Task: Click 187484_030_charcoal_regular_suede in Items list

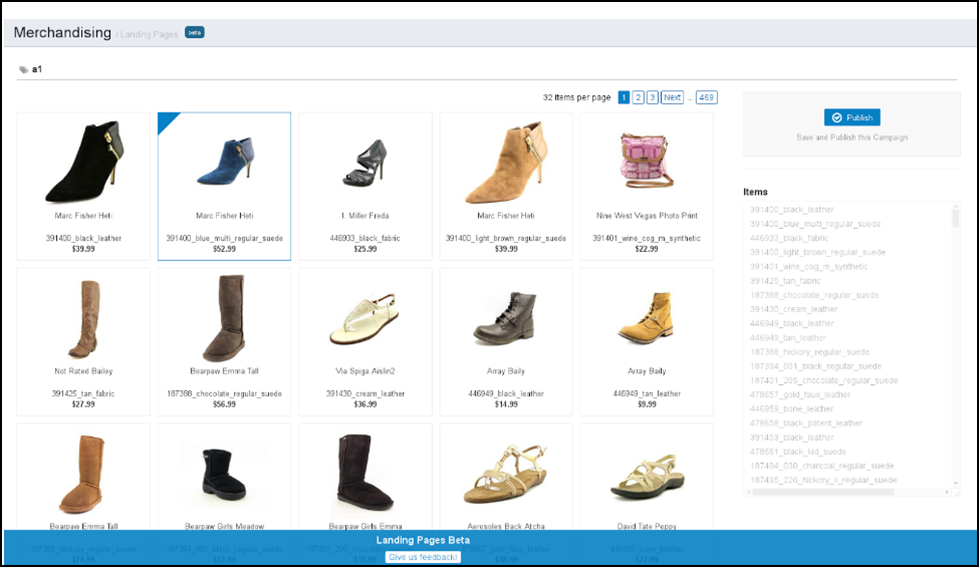Action: click(822, 466)
